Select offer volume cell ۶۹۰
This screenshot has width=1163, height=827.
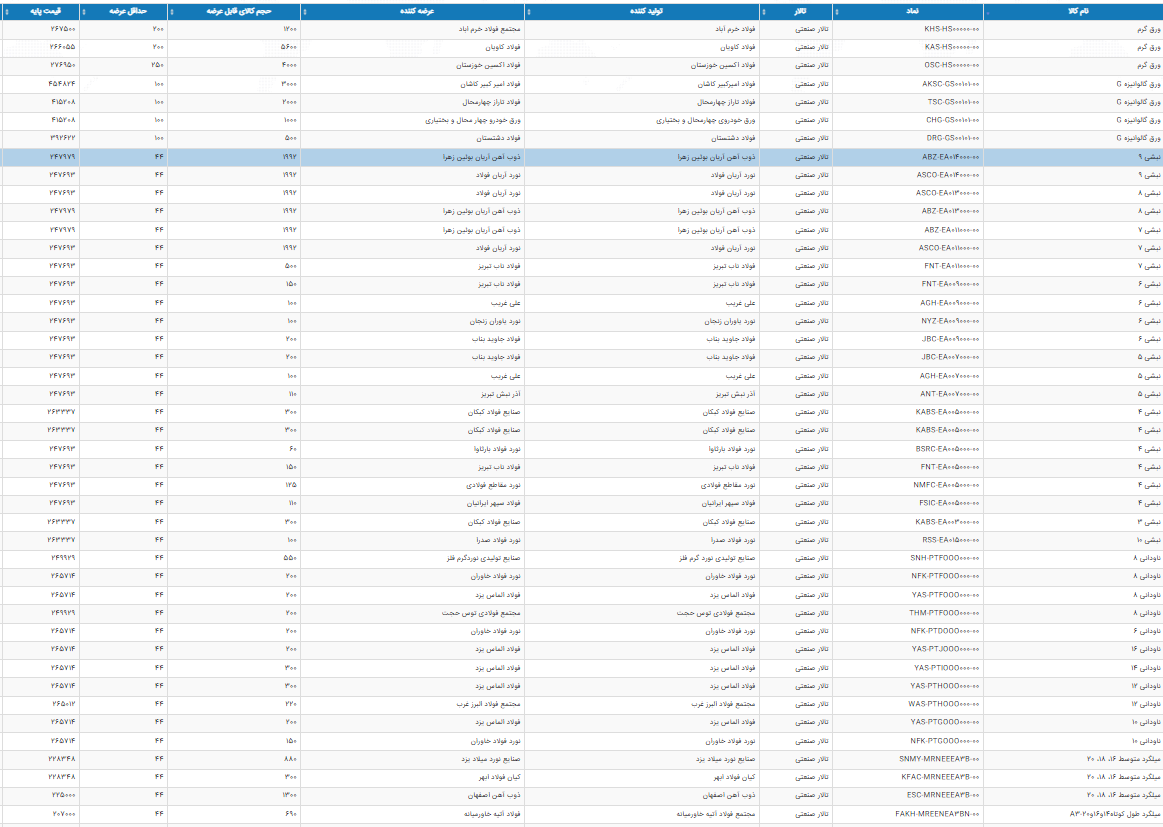[234, 814]
